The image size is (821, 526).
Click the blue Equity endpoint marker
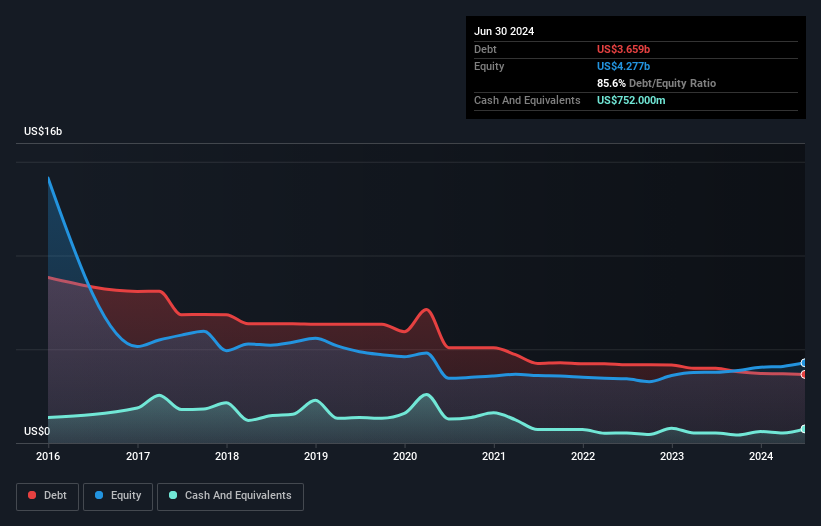click(804, 363)
